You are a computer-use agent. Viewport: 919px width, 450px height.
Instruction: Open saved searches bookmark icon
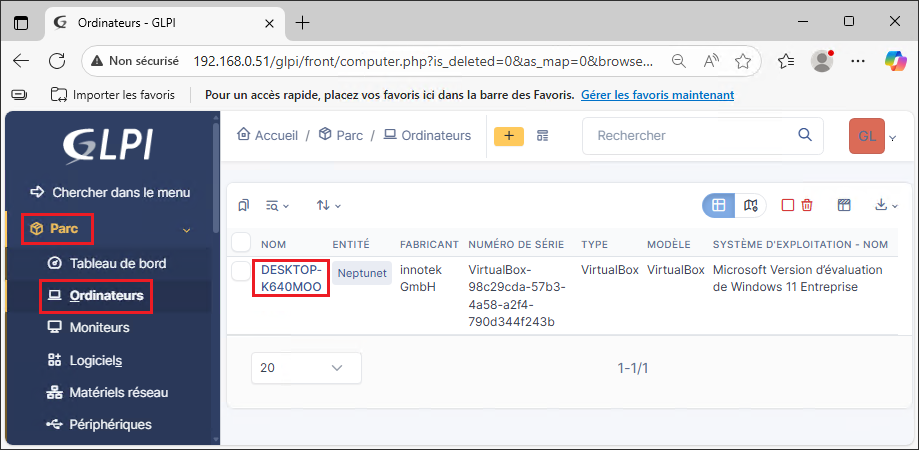point(243,205)
